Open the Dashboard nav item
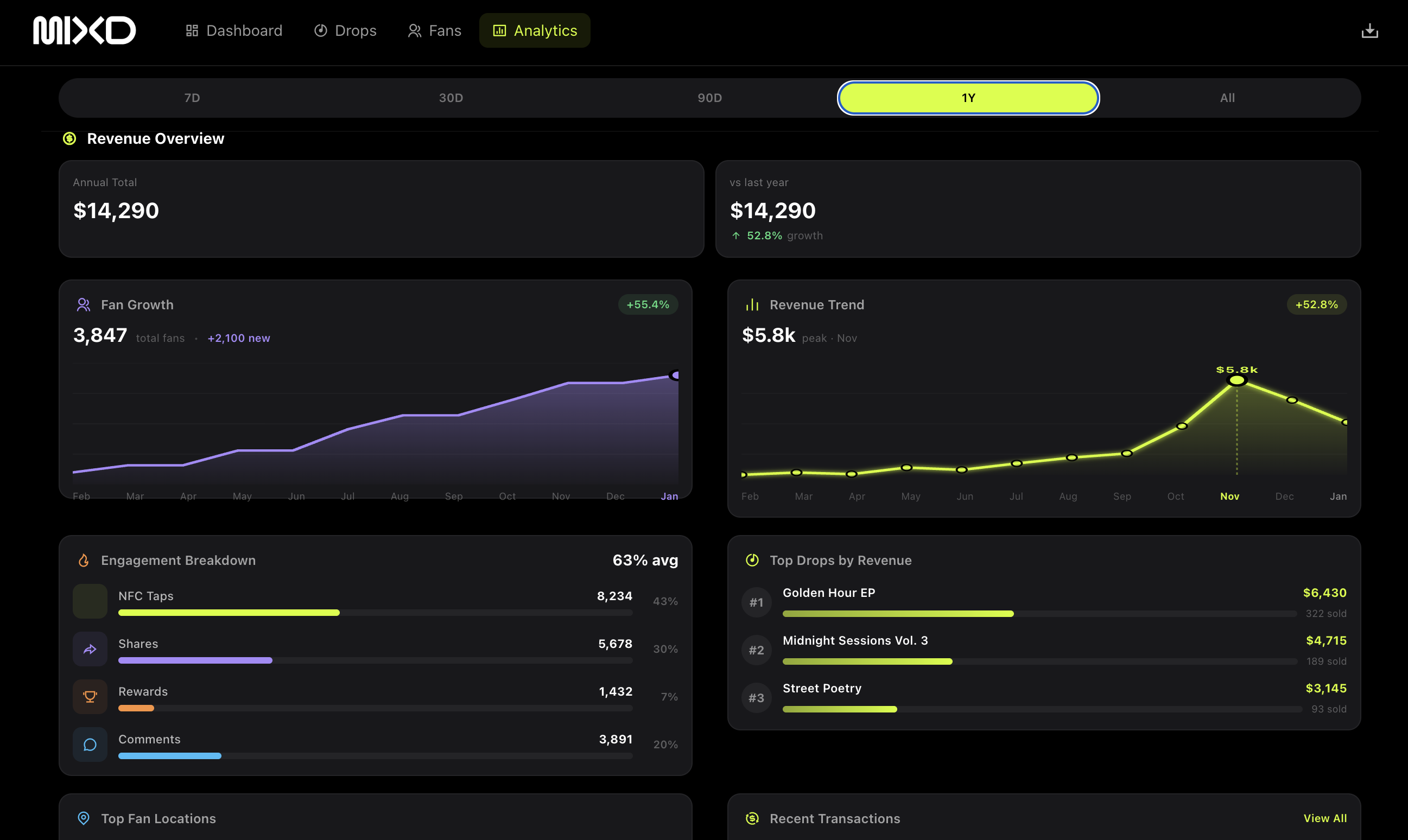The width and height of the screenshot is (1408, 840). (x=234, y=30)
